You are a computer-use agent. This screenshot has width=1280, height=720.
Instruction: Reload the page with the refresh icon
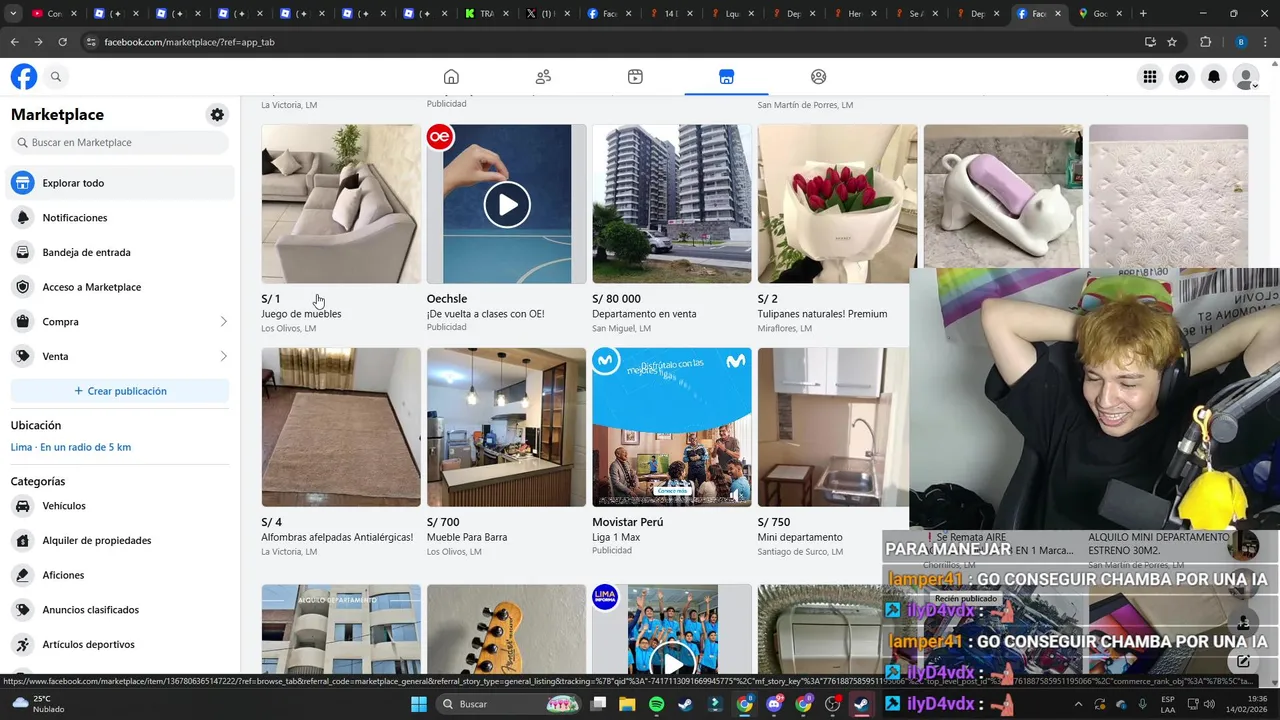[62, 42]
